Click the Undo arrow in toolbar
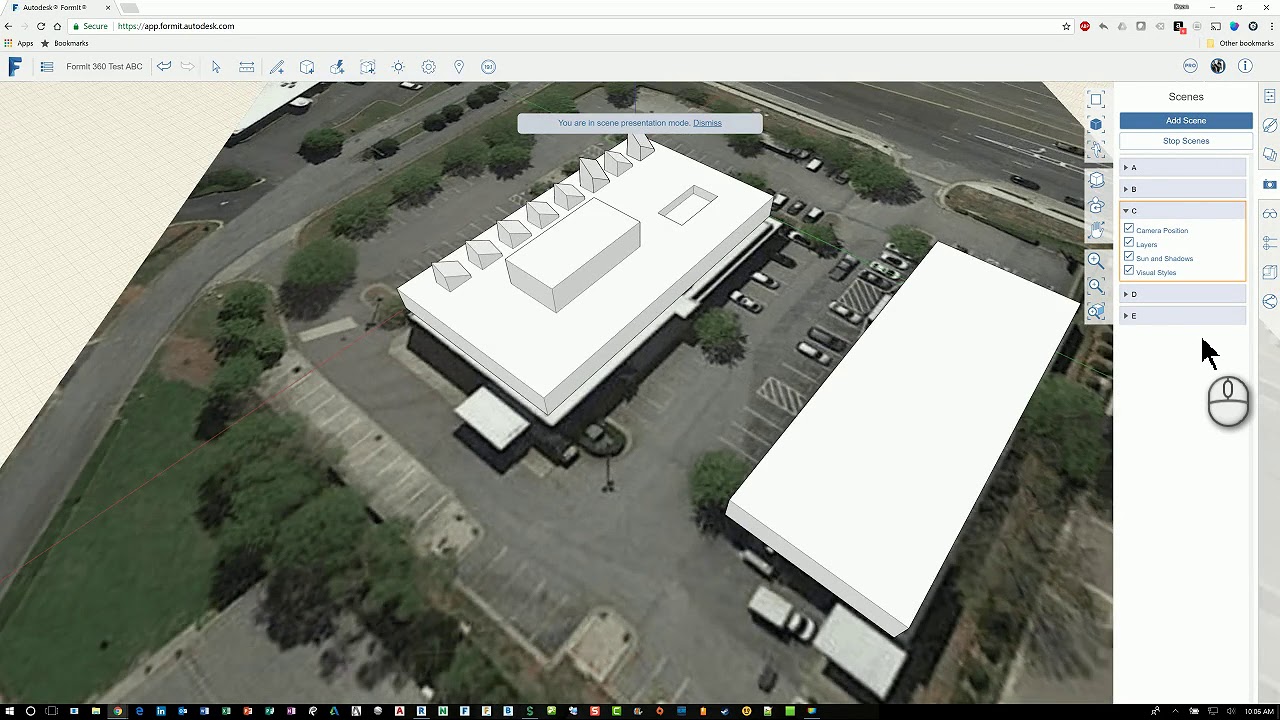Image resolution: width=1280 pixels, height=720 pixels. (164, 67)
